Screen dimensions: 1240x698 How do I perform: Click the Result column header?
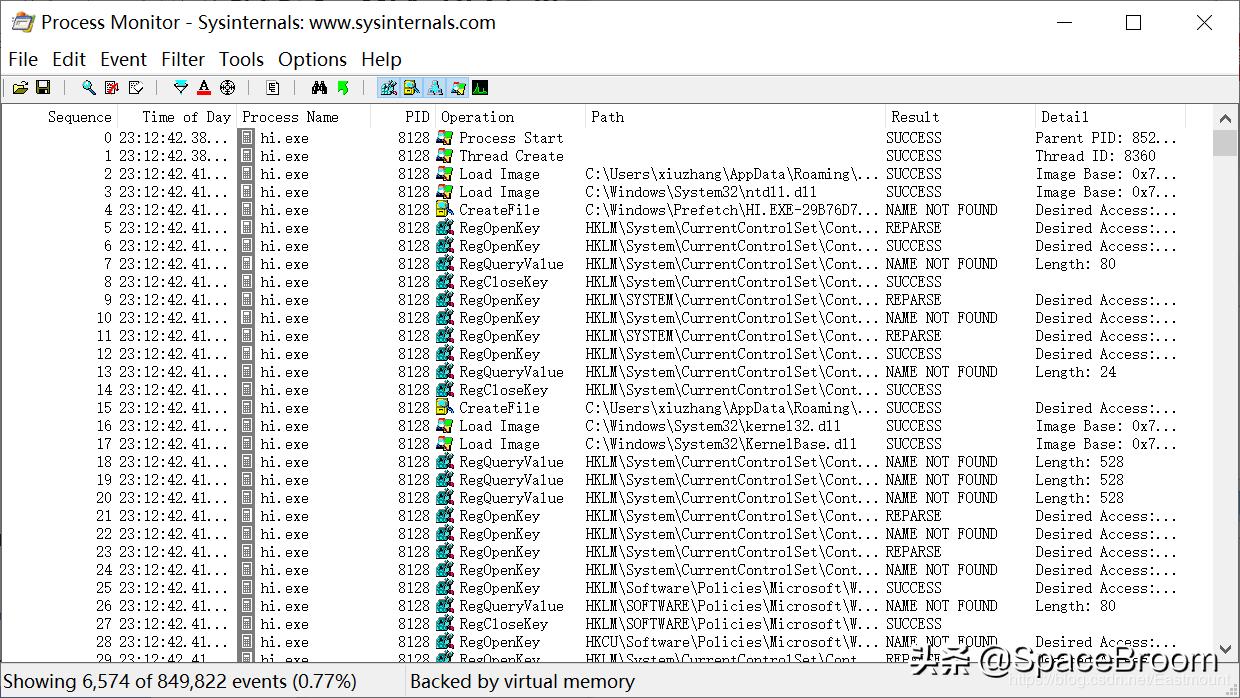[960, 117]
